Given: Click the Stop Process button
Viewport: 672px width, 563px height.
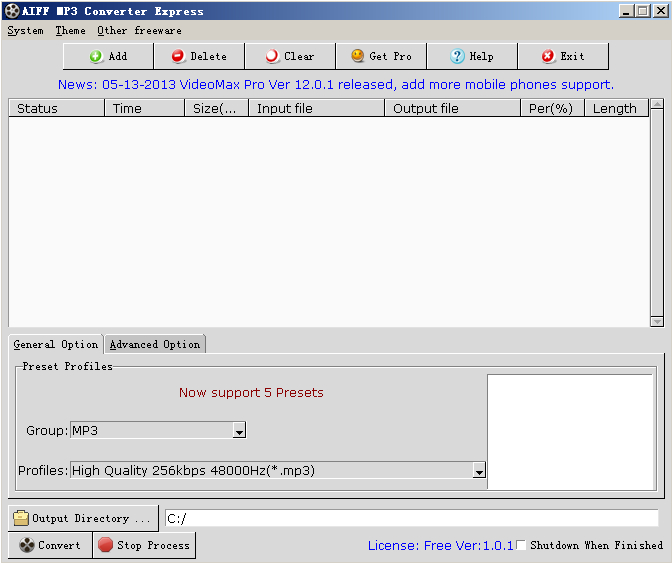Looking at the screenshot, I should [x=144, y=545].
